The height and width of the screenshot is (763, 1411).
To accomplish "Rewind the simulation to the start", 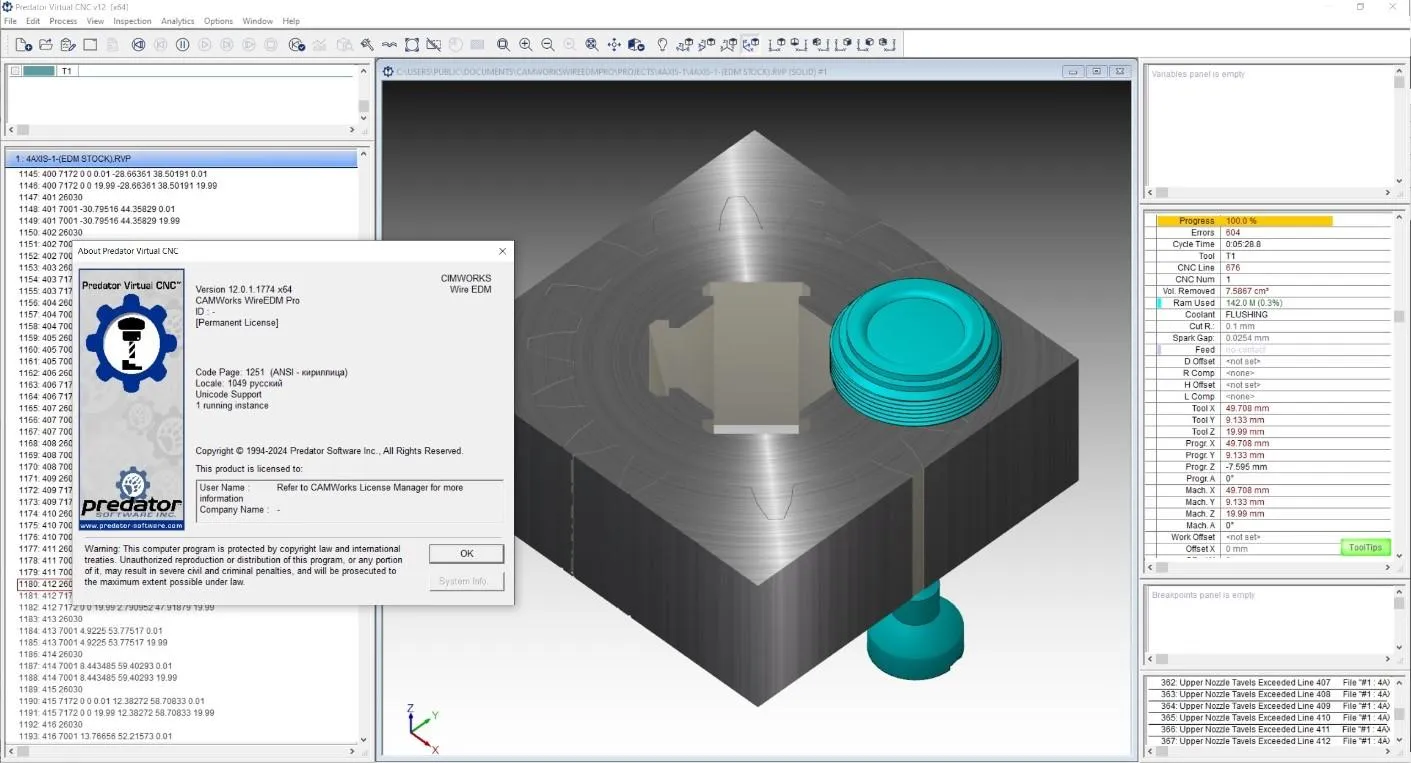I will 138,45.
